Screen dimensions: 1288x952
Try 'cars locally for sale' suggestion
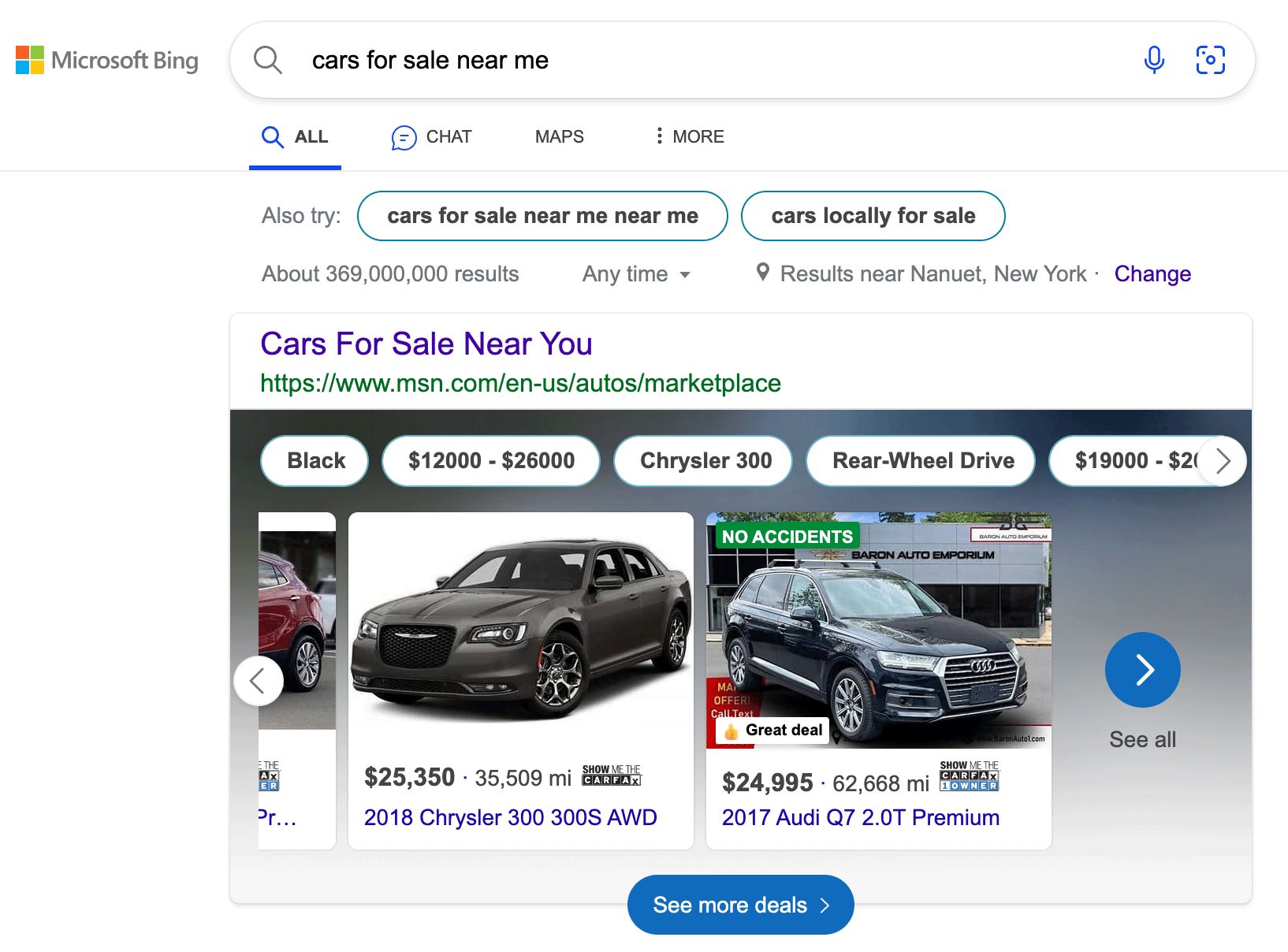[x=873, y=216]
